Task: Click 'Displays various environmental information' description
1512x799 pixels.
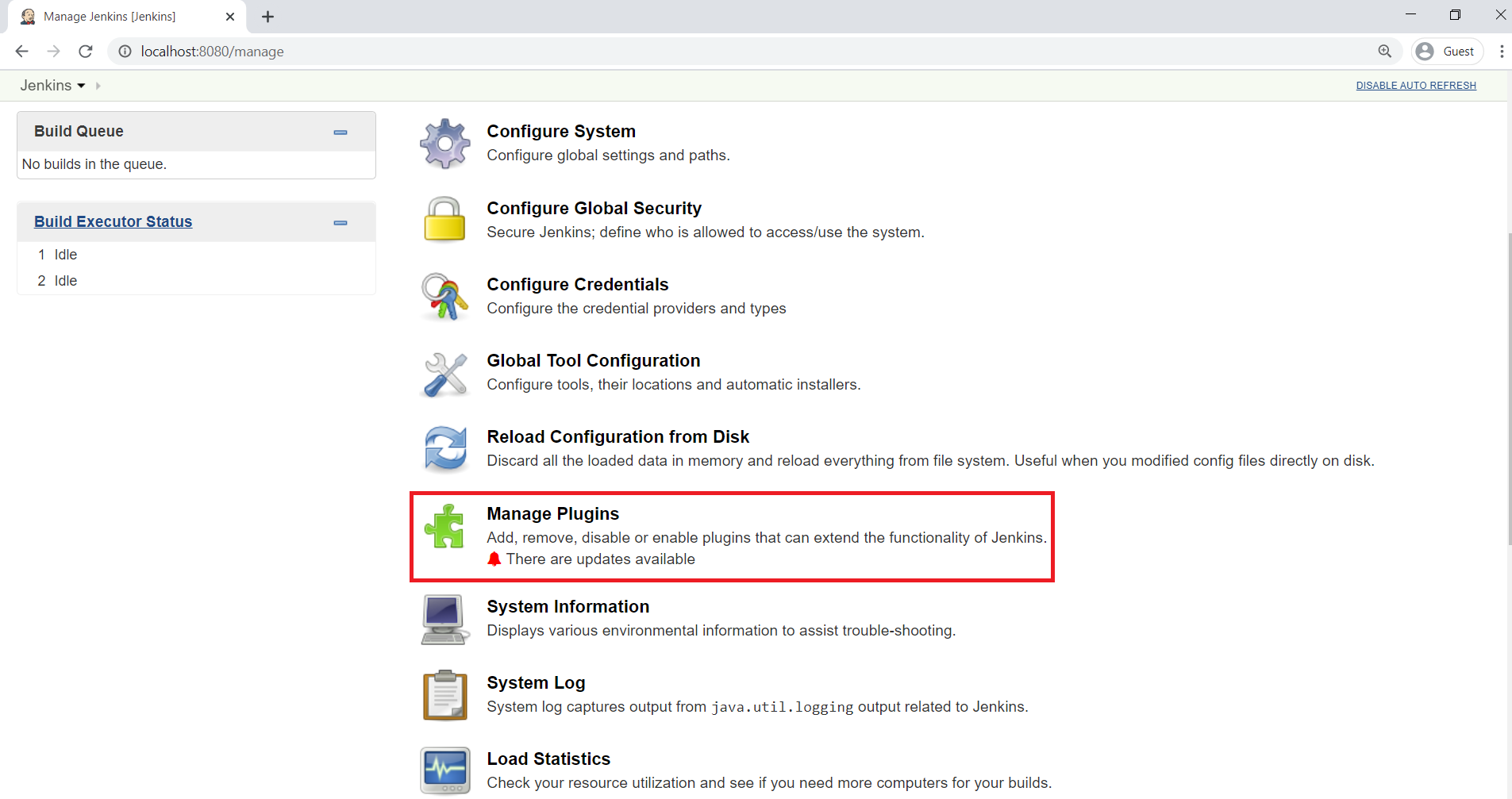Action: pos(721,631)
